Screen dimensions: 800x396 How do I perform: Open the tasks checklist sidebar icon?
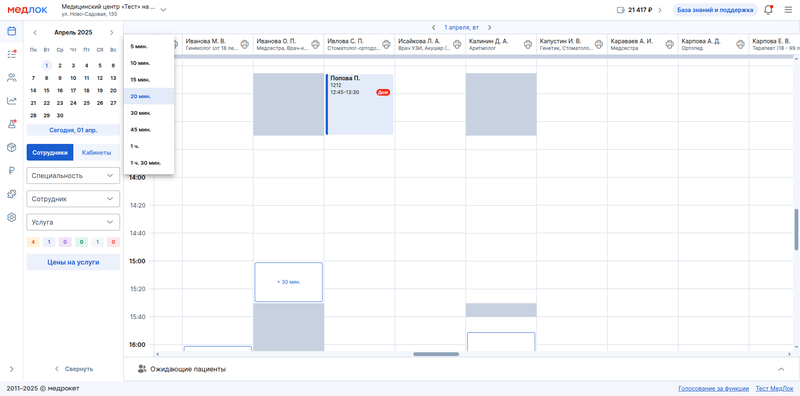point(11,54)
